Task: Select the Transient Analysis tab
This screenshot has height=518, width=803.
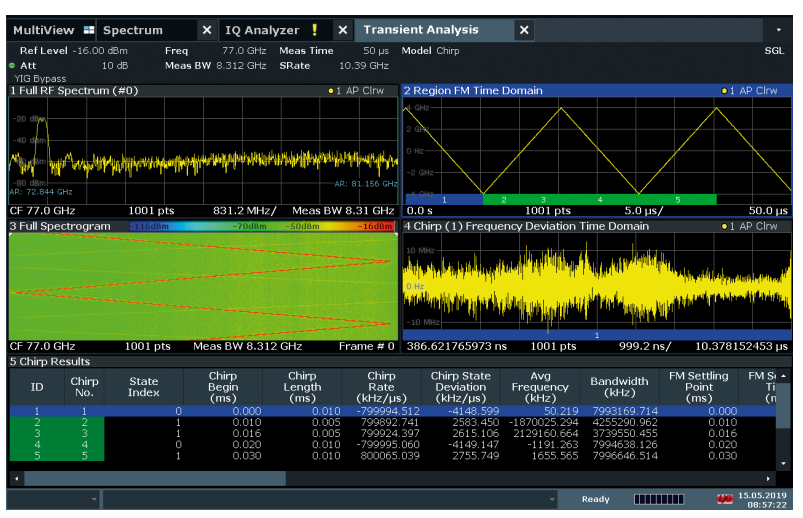Action: pyautogui.click(x=421, y=30)
